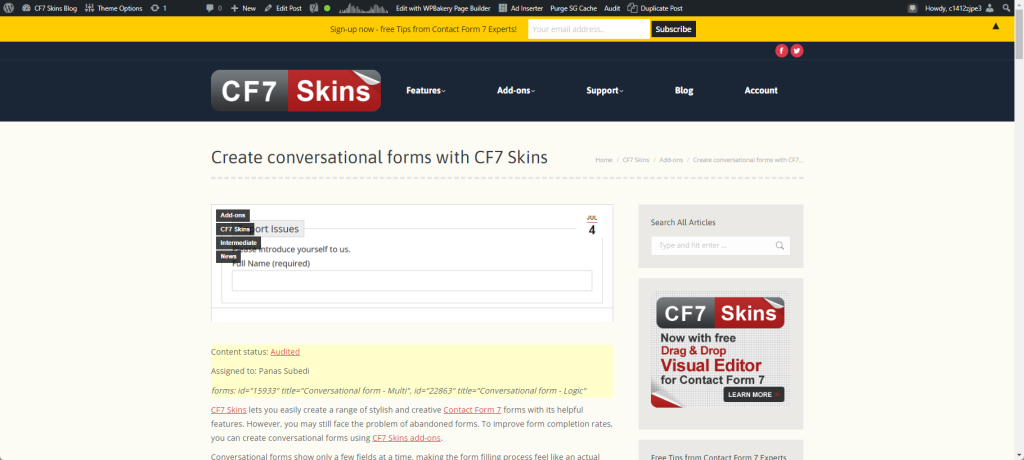Open Edit Post in admin bar
Screen dimensions: 1024x460
[x=283, y=7]
